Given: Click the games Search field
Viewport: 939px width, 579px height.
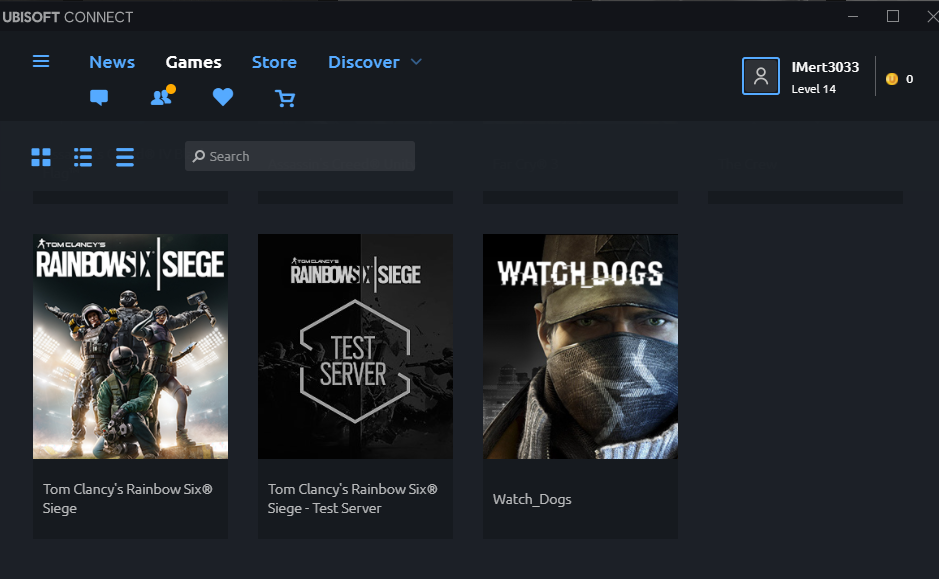Looking at the screenshot, I should [300, 156].
